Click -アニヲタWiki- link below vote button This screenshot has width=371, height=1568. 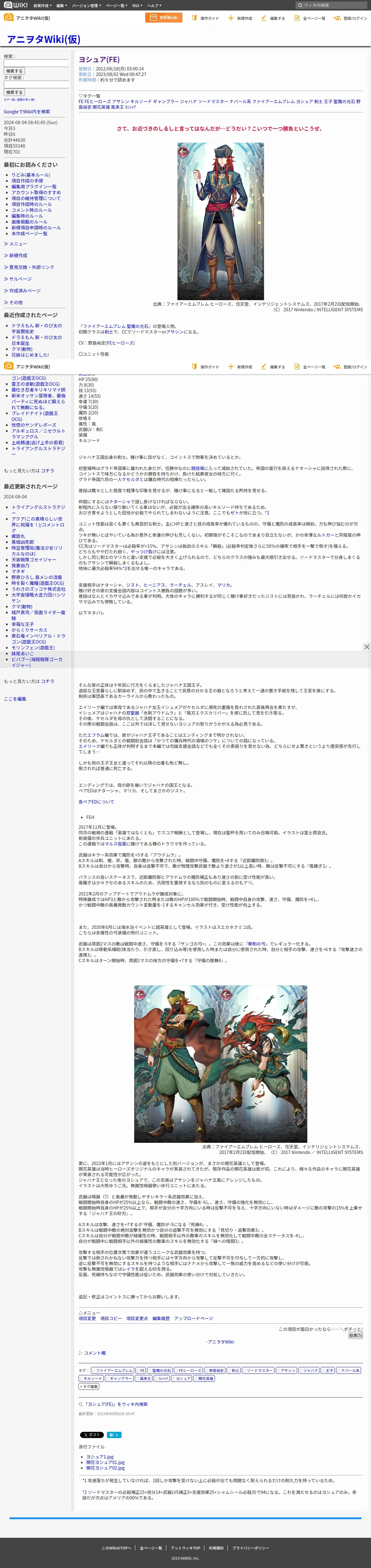[220, 1342]
